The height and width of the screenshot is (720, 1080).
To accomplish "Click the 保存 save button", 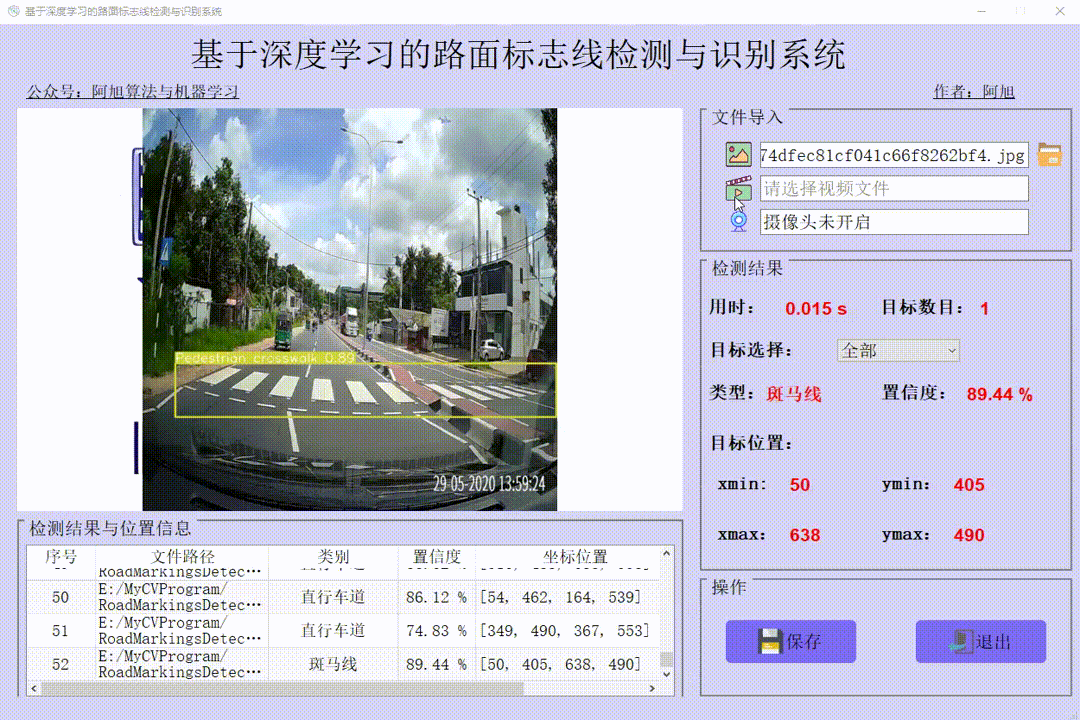I will point(791,641).
